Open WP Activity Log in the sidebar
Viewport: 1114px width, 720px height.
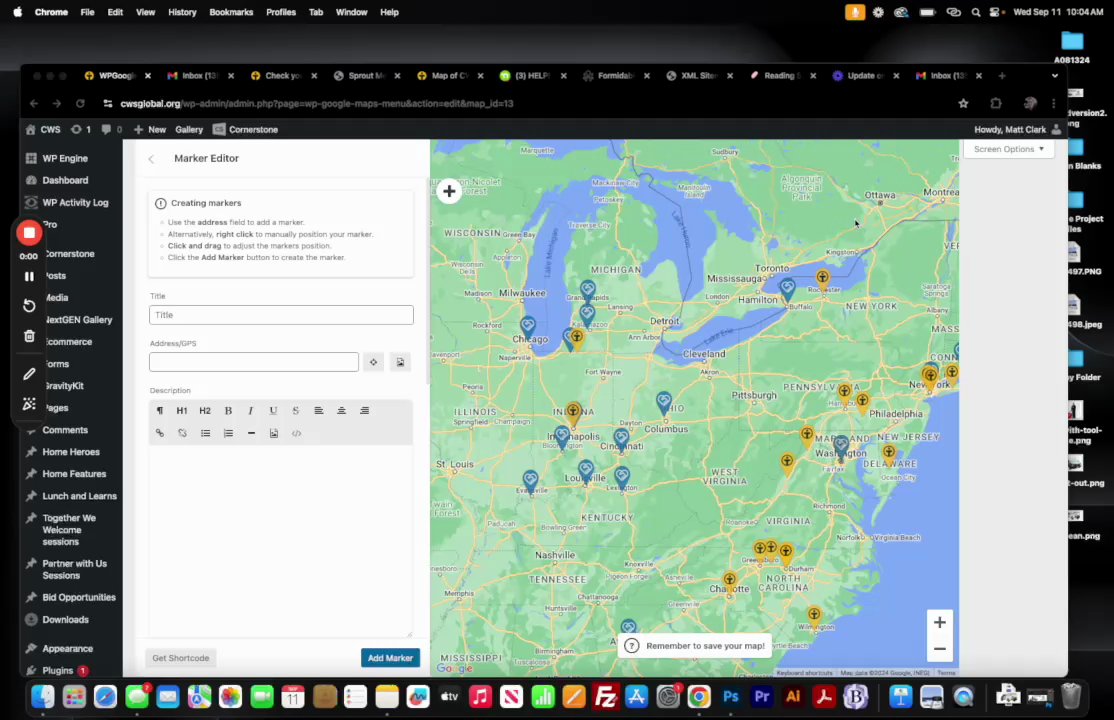coord(75,203)
